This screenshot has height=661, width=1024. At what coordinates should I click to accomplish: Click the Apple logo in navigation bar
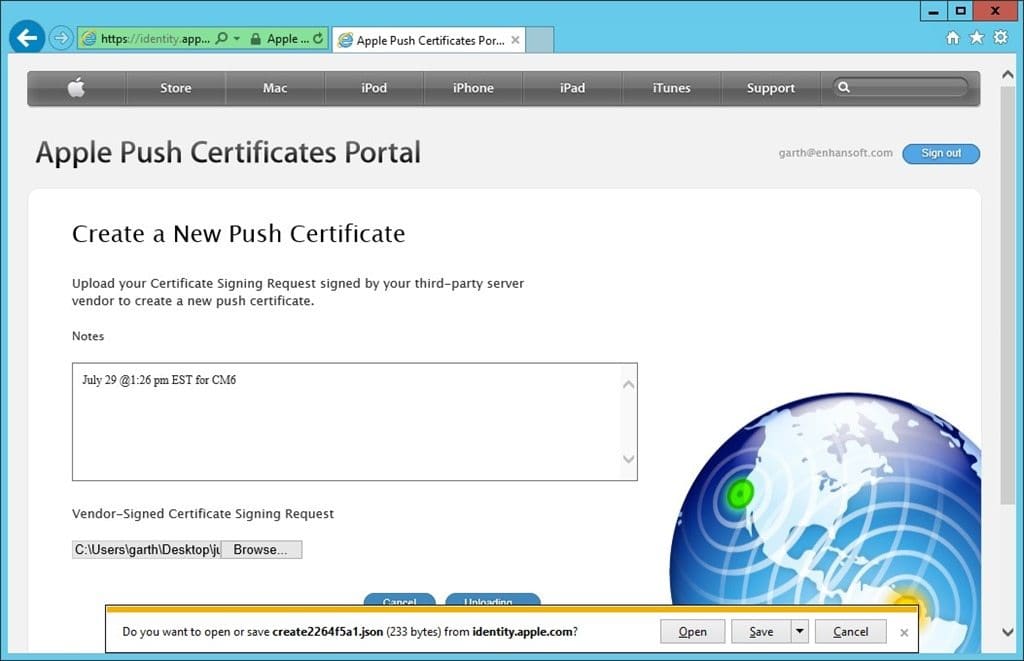[76, 88]
